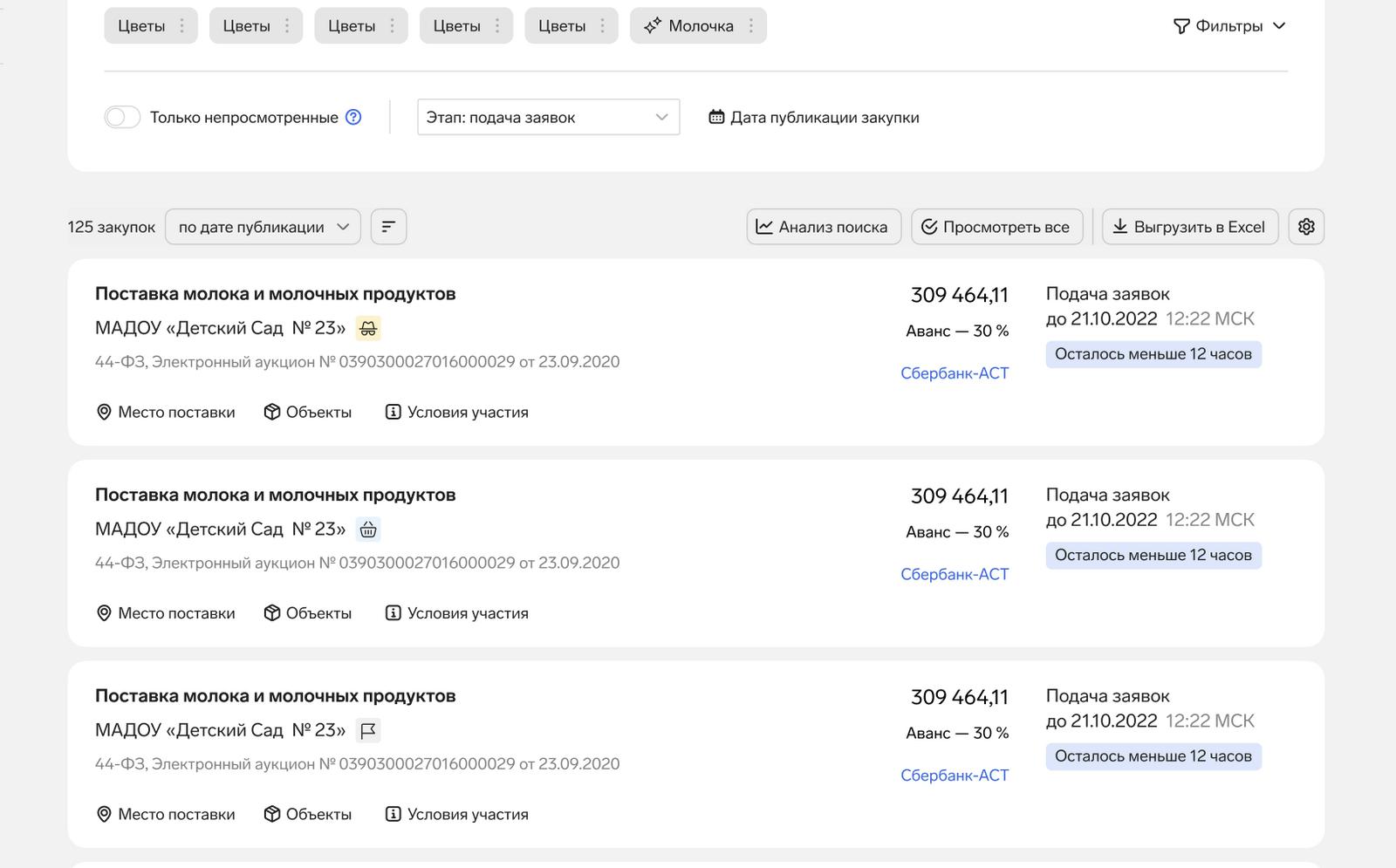Click the Просмотреть все button
Image resolution: width=1396 pixels, height=868 pixels.
[x=996, y=227]
